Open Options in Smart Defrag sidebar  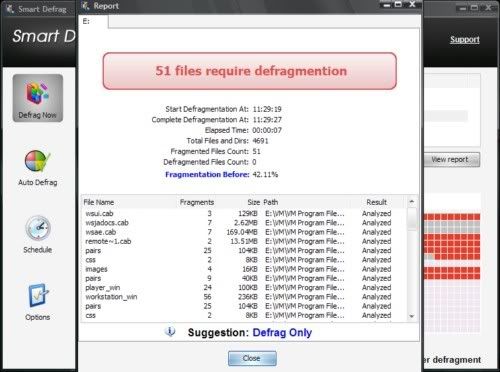pyautogui.click(x=38, y=302)
